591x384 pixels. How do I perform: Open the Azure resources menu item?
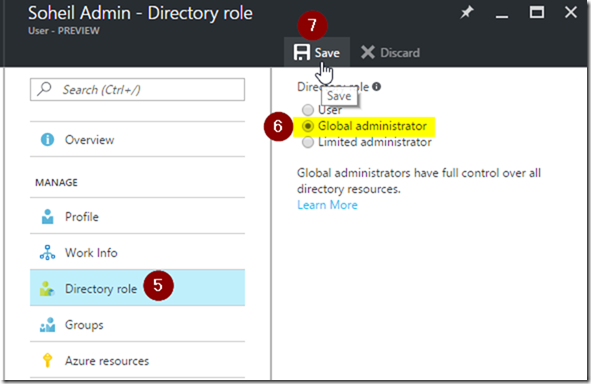[x=137, y=360]
